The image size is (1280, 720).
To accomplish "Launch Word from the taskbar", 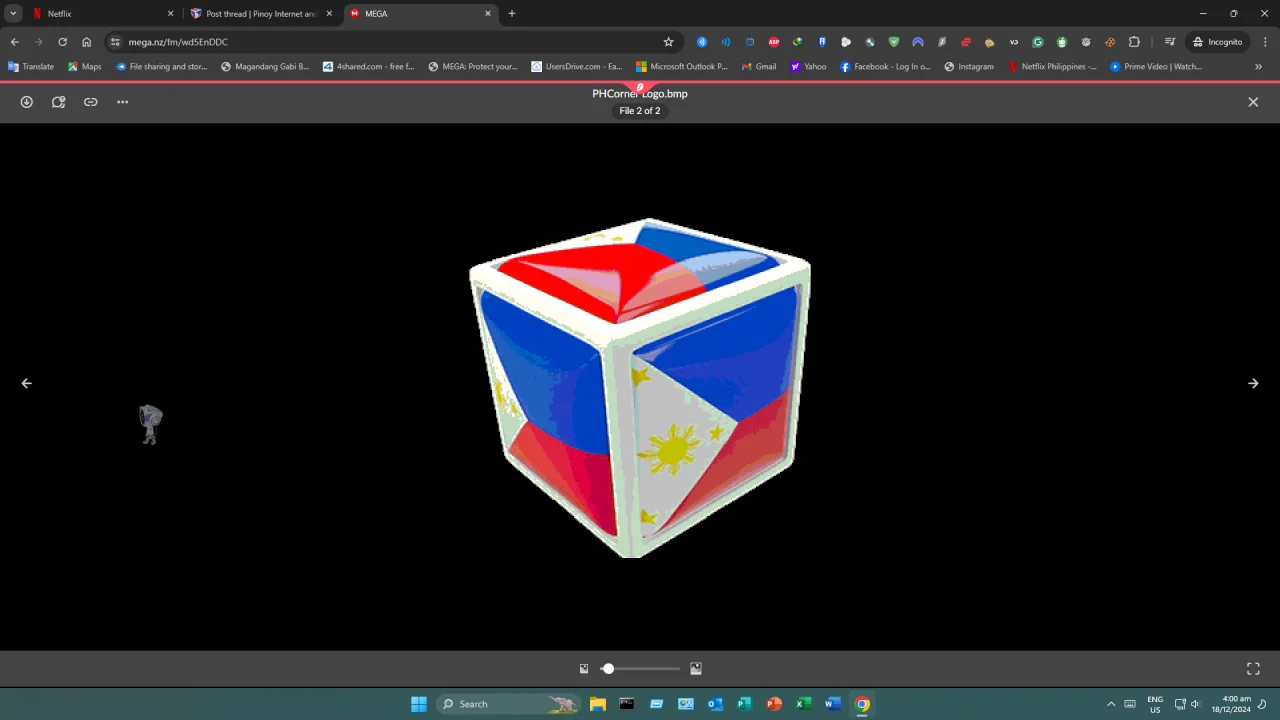I will point(833,704).
